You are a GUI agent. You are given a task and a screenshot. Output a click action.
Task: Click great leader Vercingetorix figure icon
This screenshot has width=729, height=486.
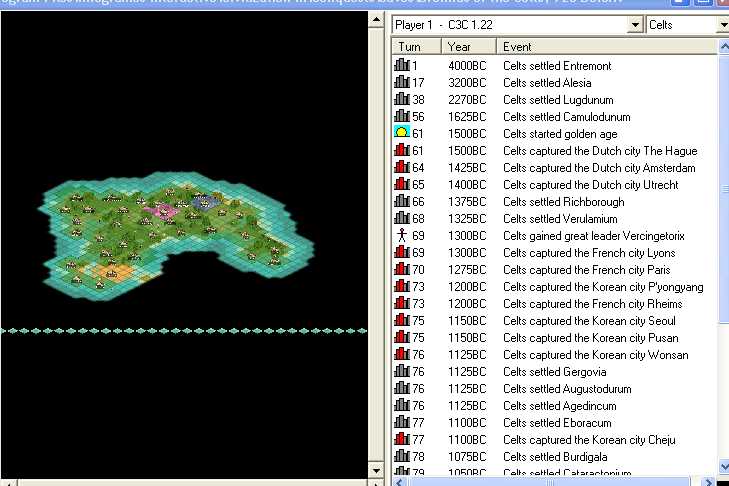click(x=402, y=235)
